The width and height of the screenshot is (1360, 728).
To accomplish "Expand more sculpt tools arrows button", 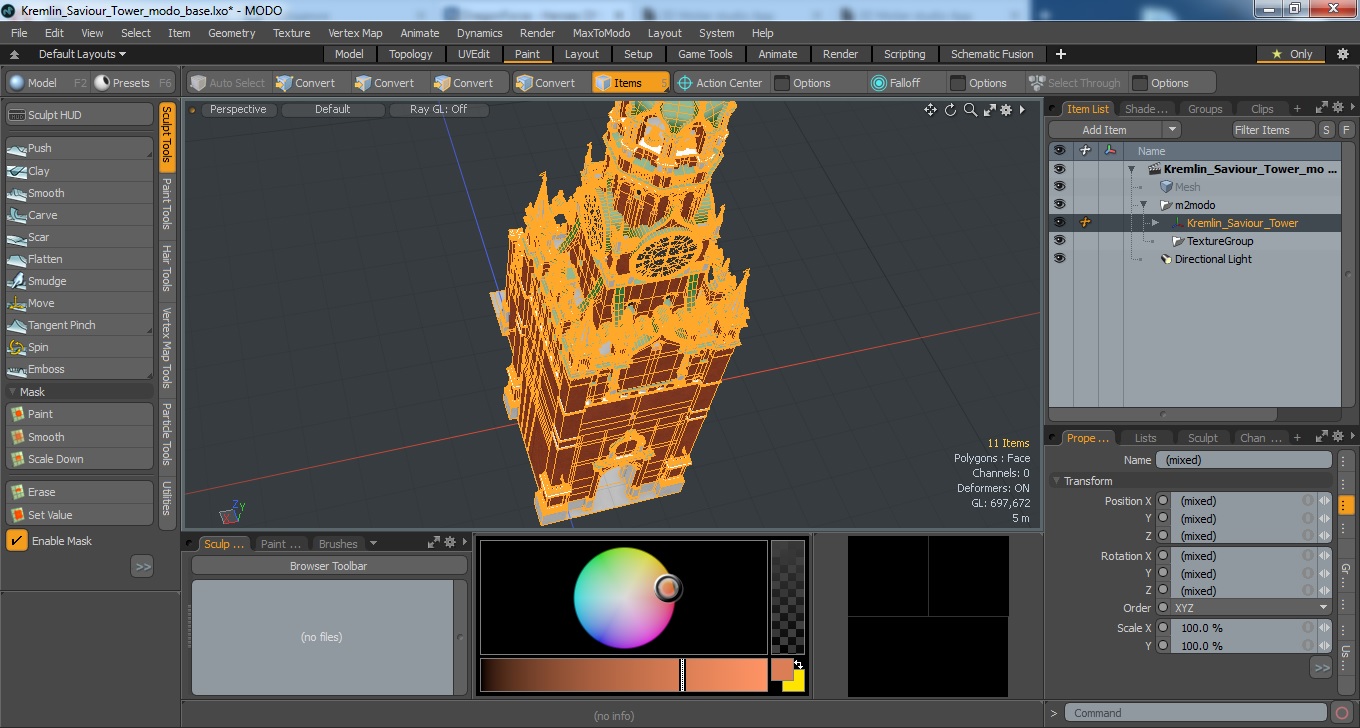I will click(x=142, y=567).
